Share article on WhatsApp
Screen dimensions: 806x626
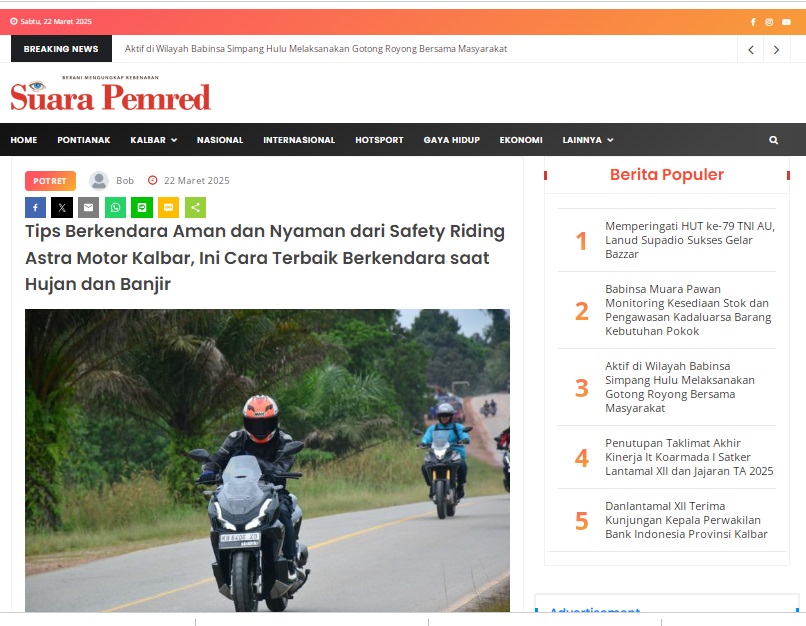(115, 208)
